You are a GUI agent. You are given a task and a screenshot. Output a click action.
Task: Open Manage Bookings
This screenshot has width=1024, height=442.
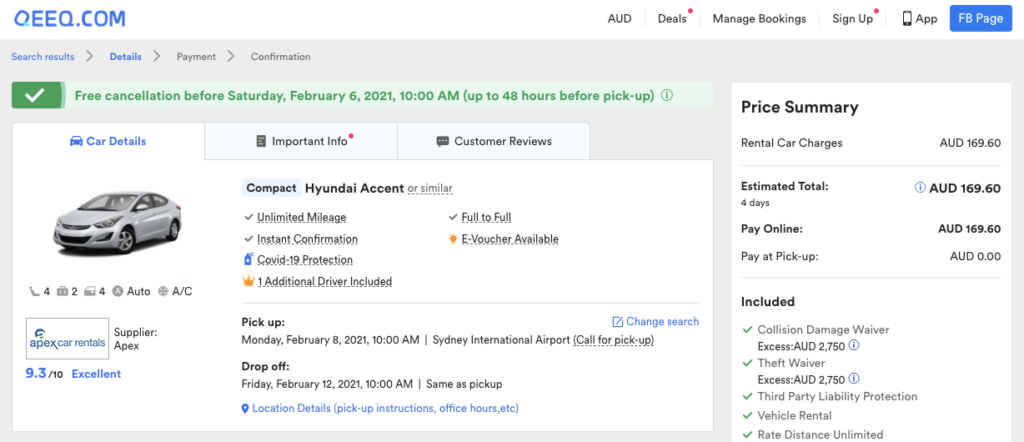click(759, 18)
